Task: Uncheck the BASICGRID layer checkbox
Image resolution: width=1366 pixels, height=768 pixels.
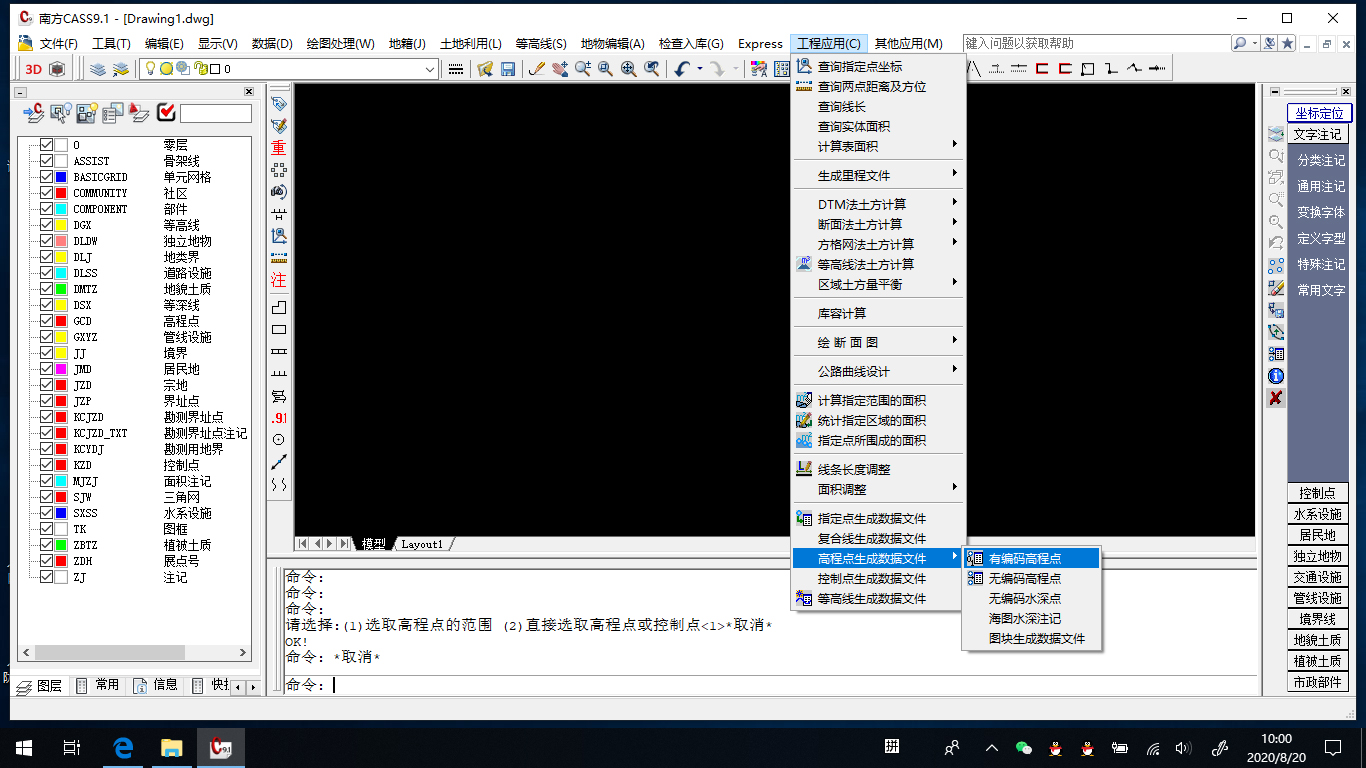Action: (x=46, y=177)
